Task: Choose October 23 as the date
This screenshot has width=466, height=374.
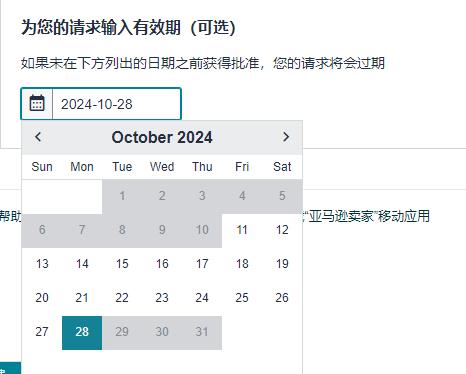Action: click(162, 298)
